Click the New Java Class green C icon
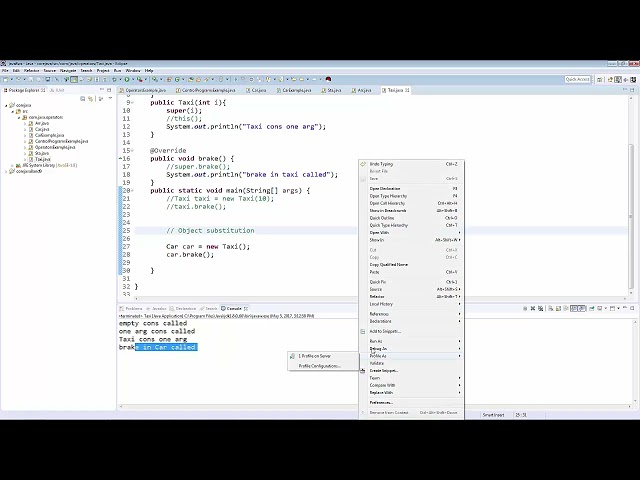Screen dimensions: 640x480 pos(177,79)
